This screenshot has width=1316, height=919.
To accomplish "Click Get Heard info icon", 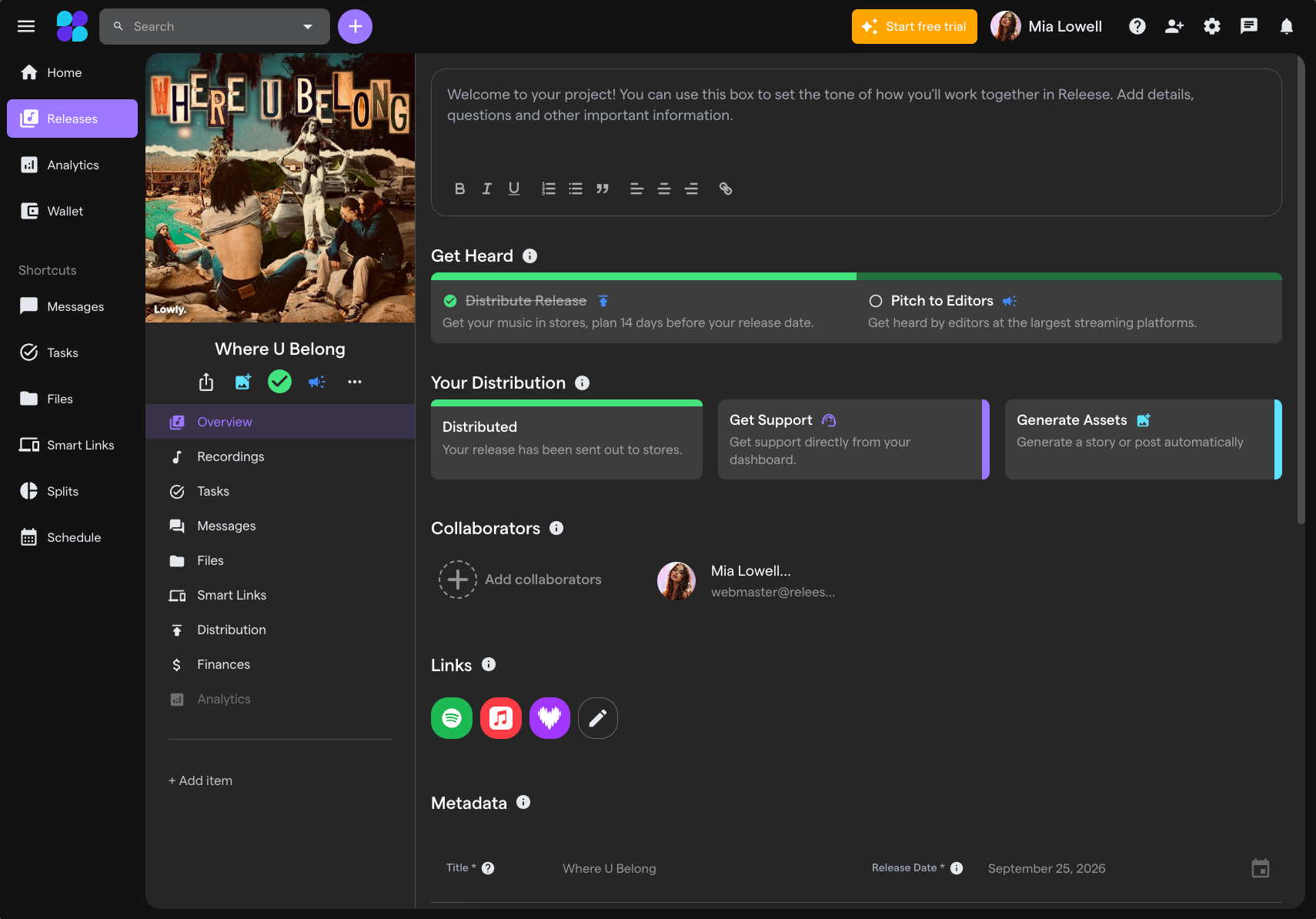I will [529, 256].
